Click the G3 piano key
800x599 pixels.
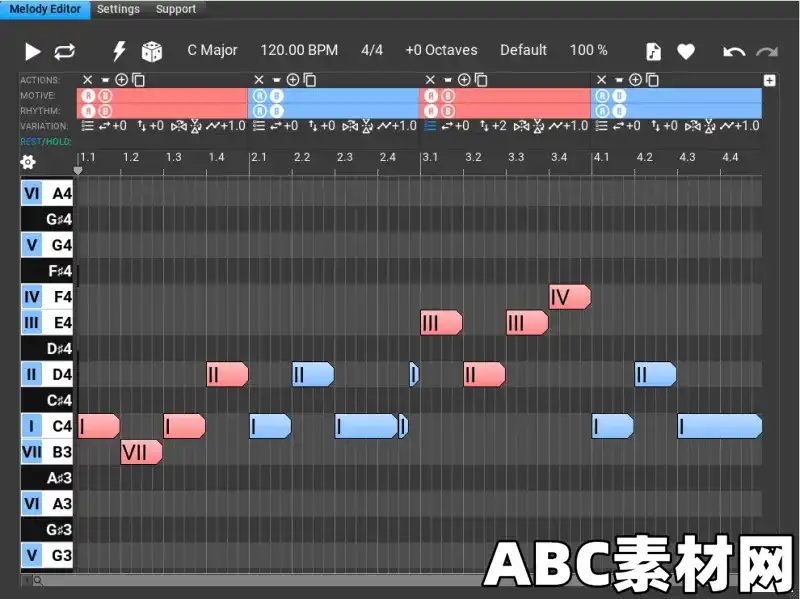click(47, 555)
